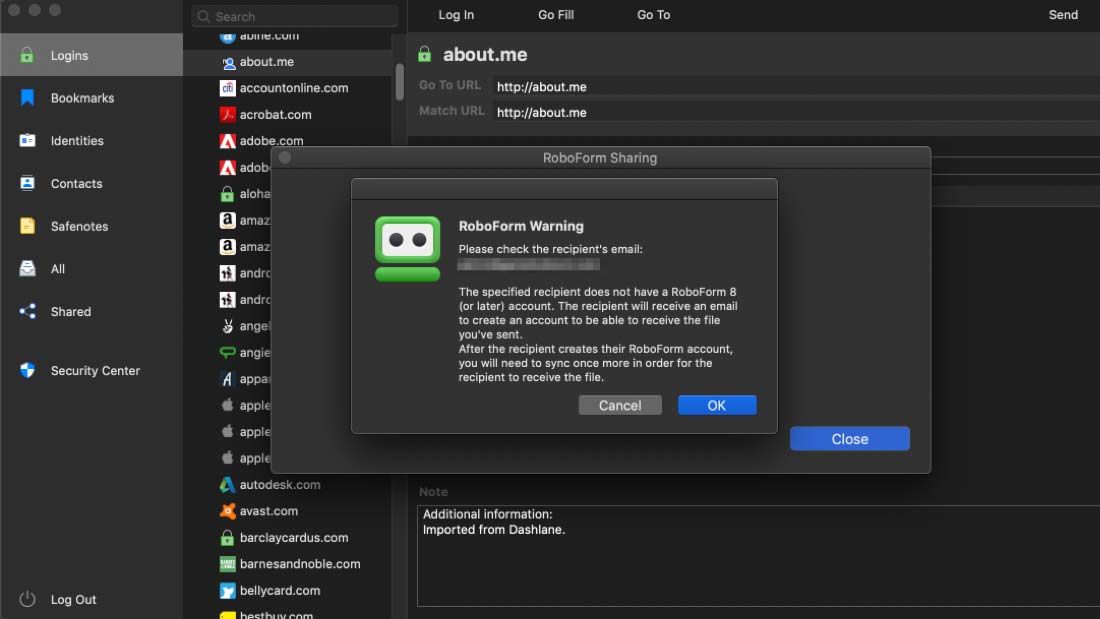Close the RoboForm Sharing window
Viewport: 1100px width, 619px height.
pyautogui.click(x=849, y=438)
